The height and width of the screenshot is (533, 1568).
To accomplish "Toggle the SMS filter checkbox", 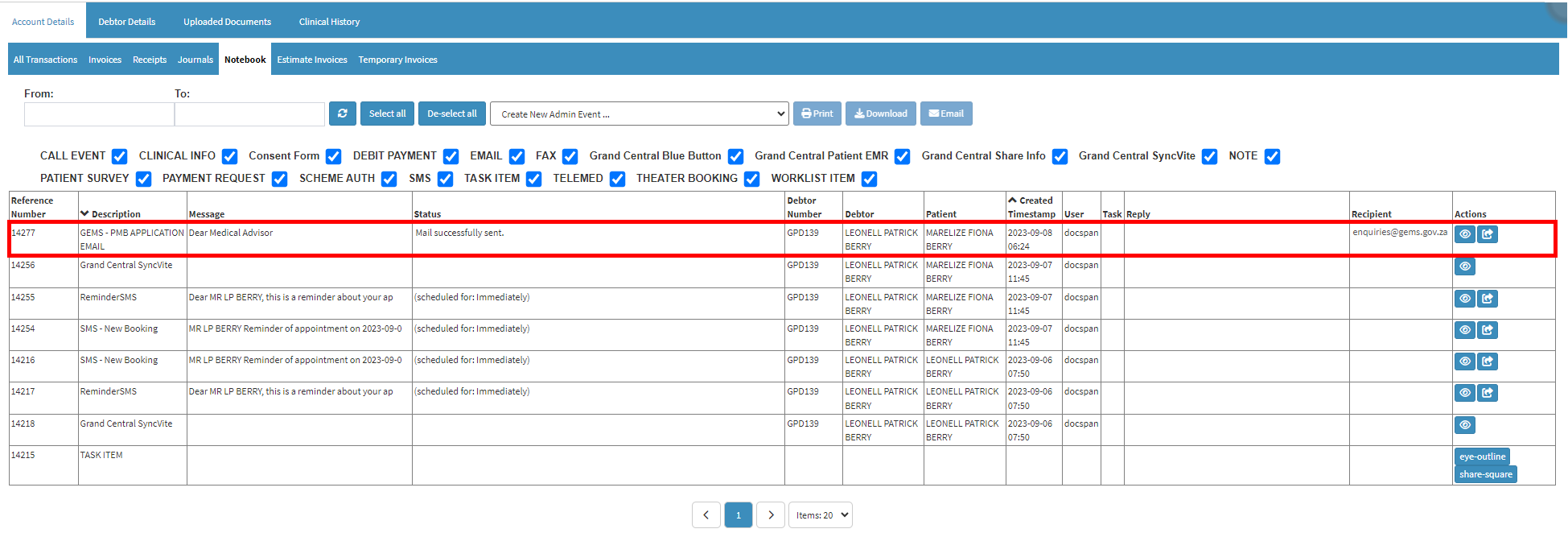I will click(445, 179).
